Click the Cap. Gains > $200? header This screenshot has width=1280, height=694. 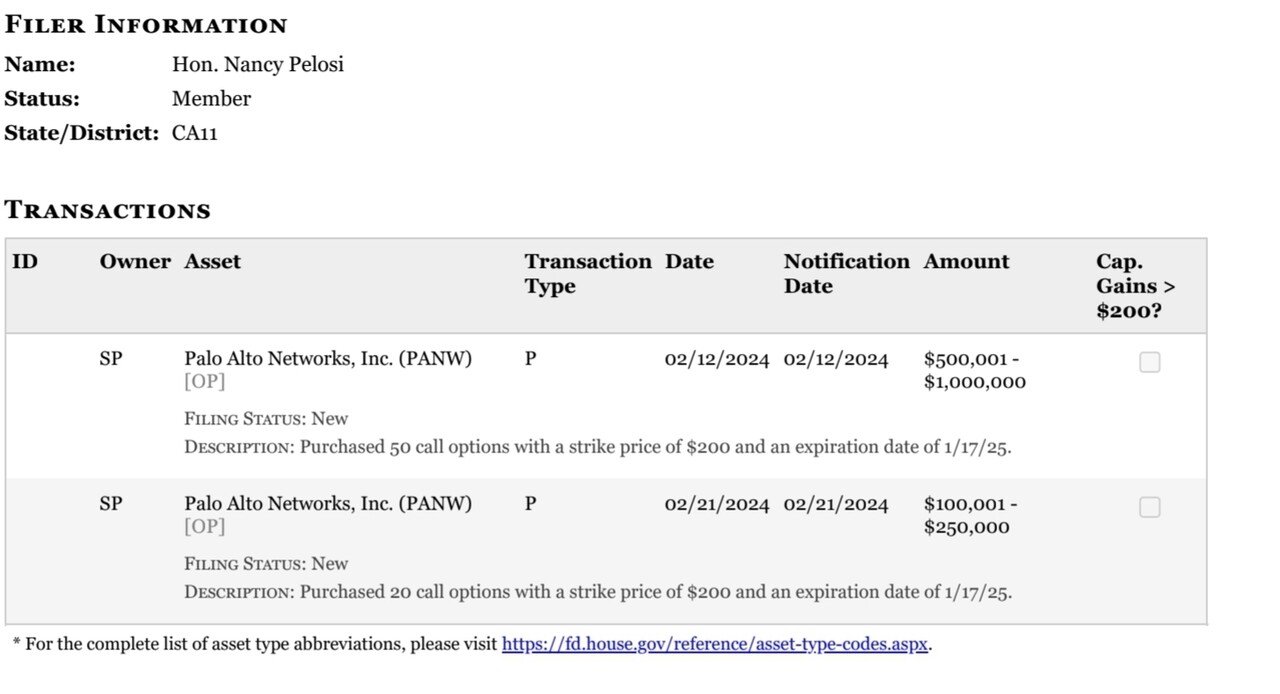click(x=1135, y=286)
